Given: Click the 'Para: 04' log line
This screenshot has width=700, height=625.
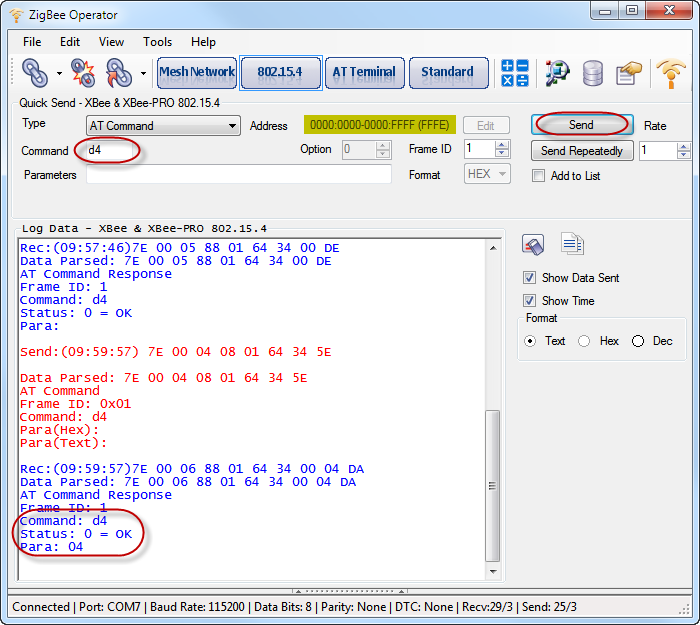Looking at the screenshot, I should pyautogui.click(x=52, y=547).
